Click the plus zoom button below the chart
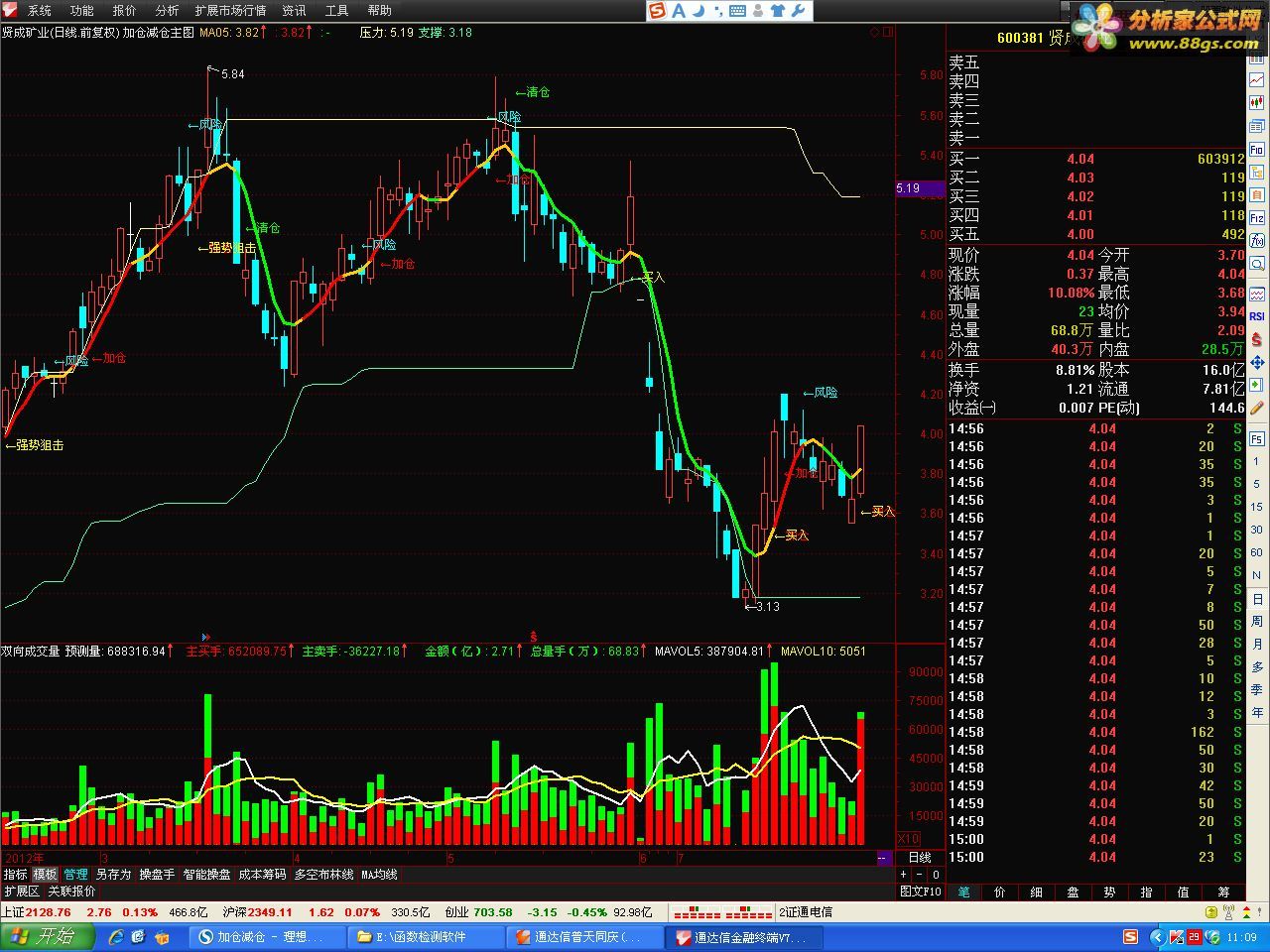The height and width of the screenshot is (952, 1270). 903,875
